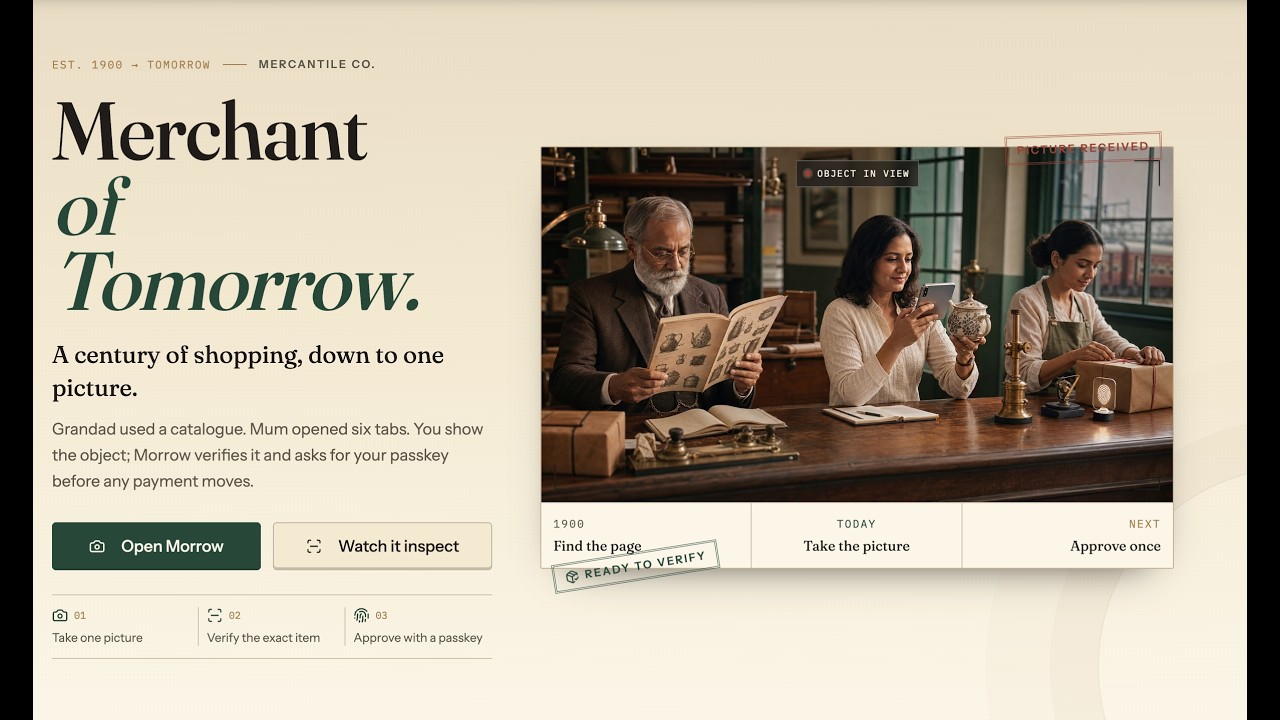The height and width of the screenshot is (720, 1280).
Task: Click the "PICTURE RECEIVED" stamp text
Action: click(1083, 148)
